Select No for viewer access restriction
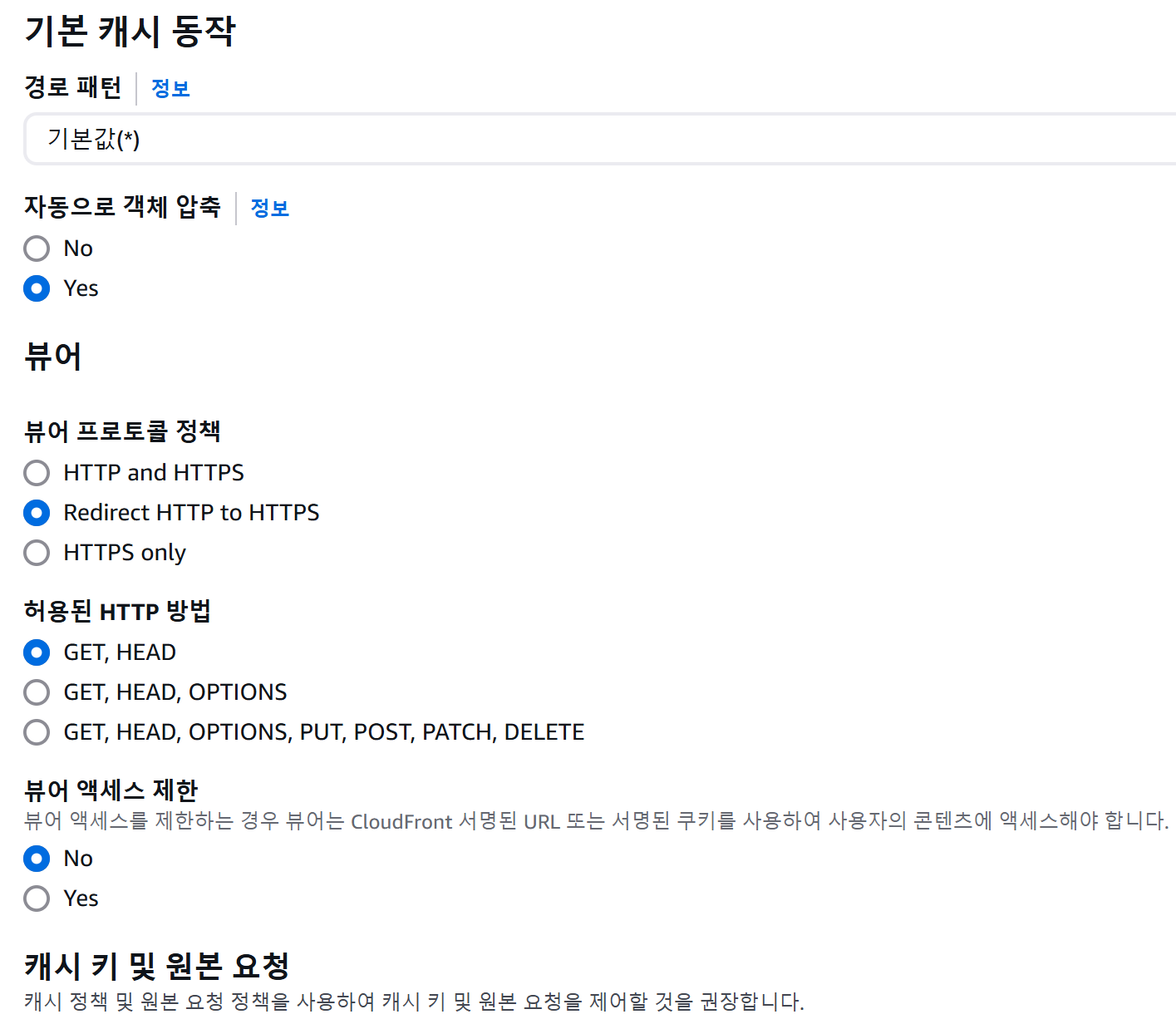 [x=37, y=858]
